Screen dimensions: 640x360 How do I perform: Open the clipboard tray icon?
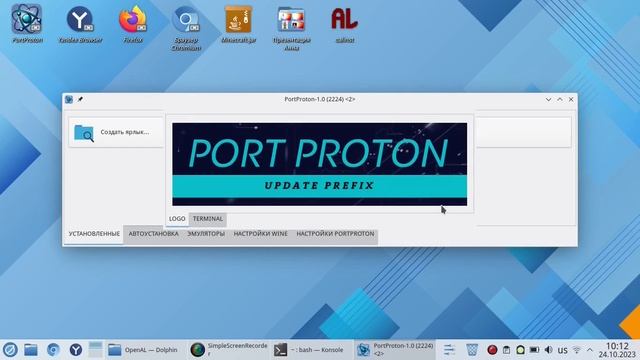pyautogui.click(x=507, y=350)
